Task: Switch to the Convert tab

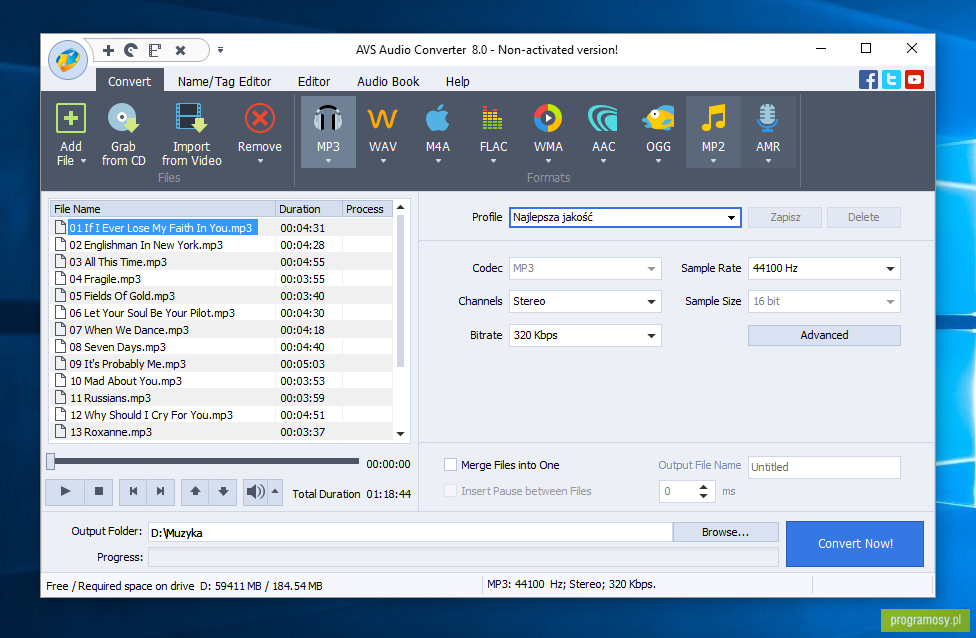Action: click(129, 82)
